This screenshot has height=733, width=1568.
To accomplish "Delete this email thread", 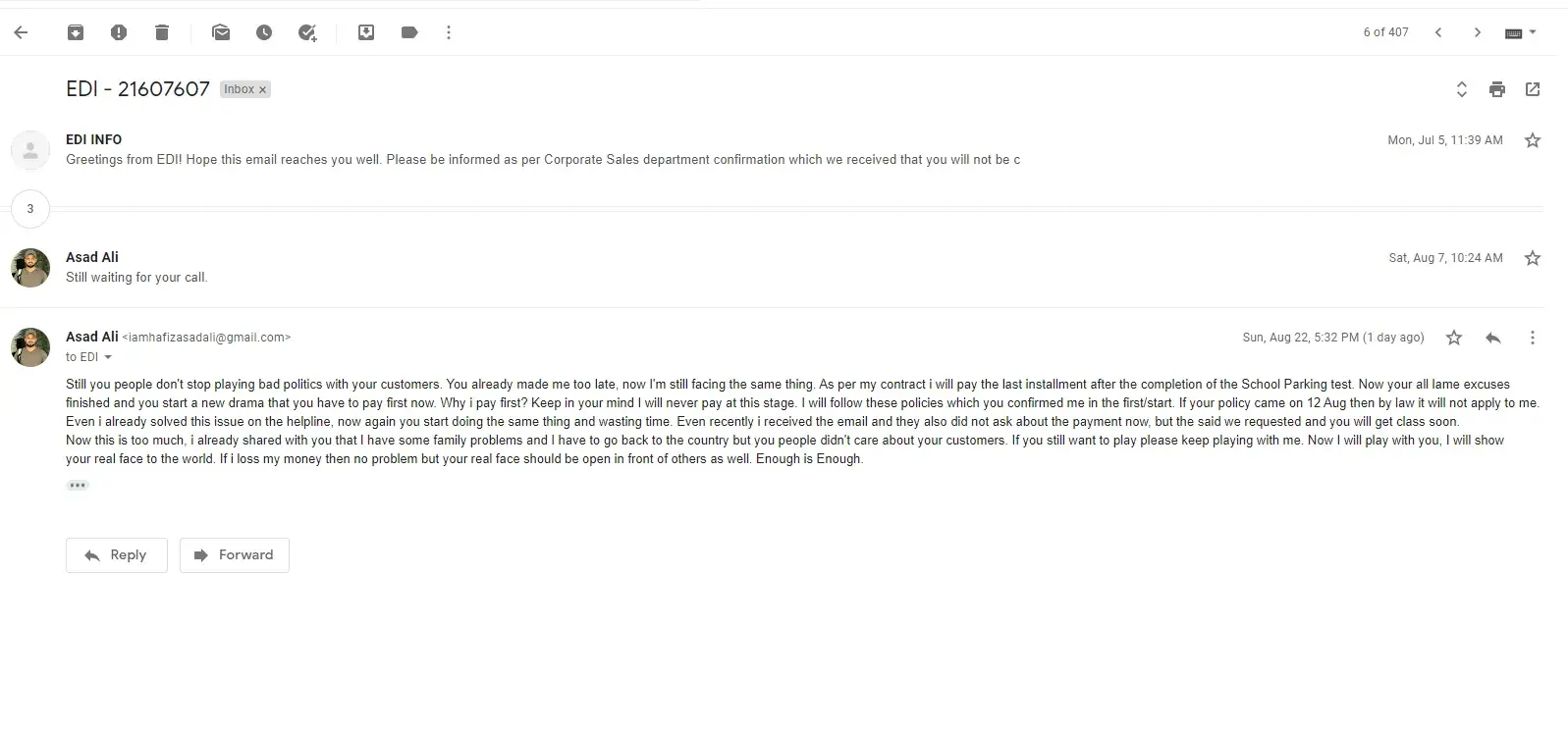I will [x=162, y=32].
